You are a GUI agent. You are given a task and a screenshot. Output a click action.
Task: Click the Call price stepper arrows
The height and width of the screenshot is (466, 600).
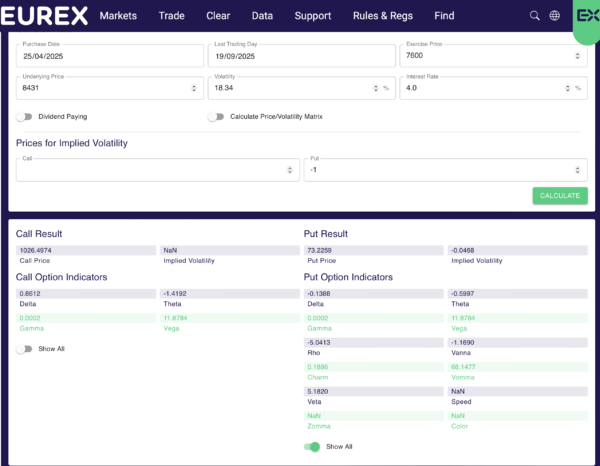click(290, 170)
